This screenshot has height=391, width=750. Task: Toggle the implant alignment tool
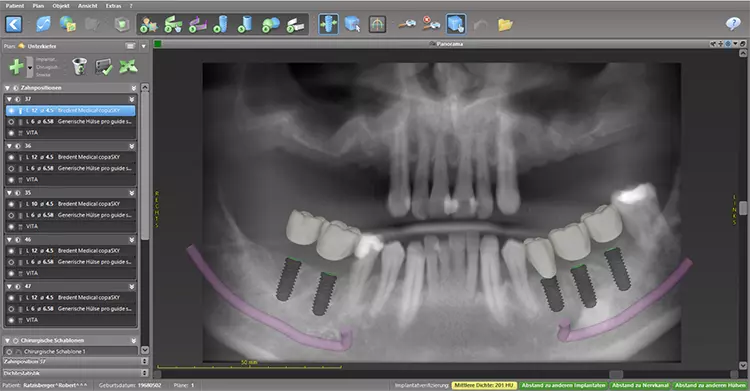329,24
